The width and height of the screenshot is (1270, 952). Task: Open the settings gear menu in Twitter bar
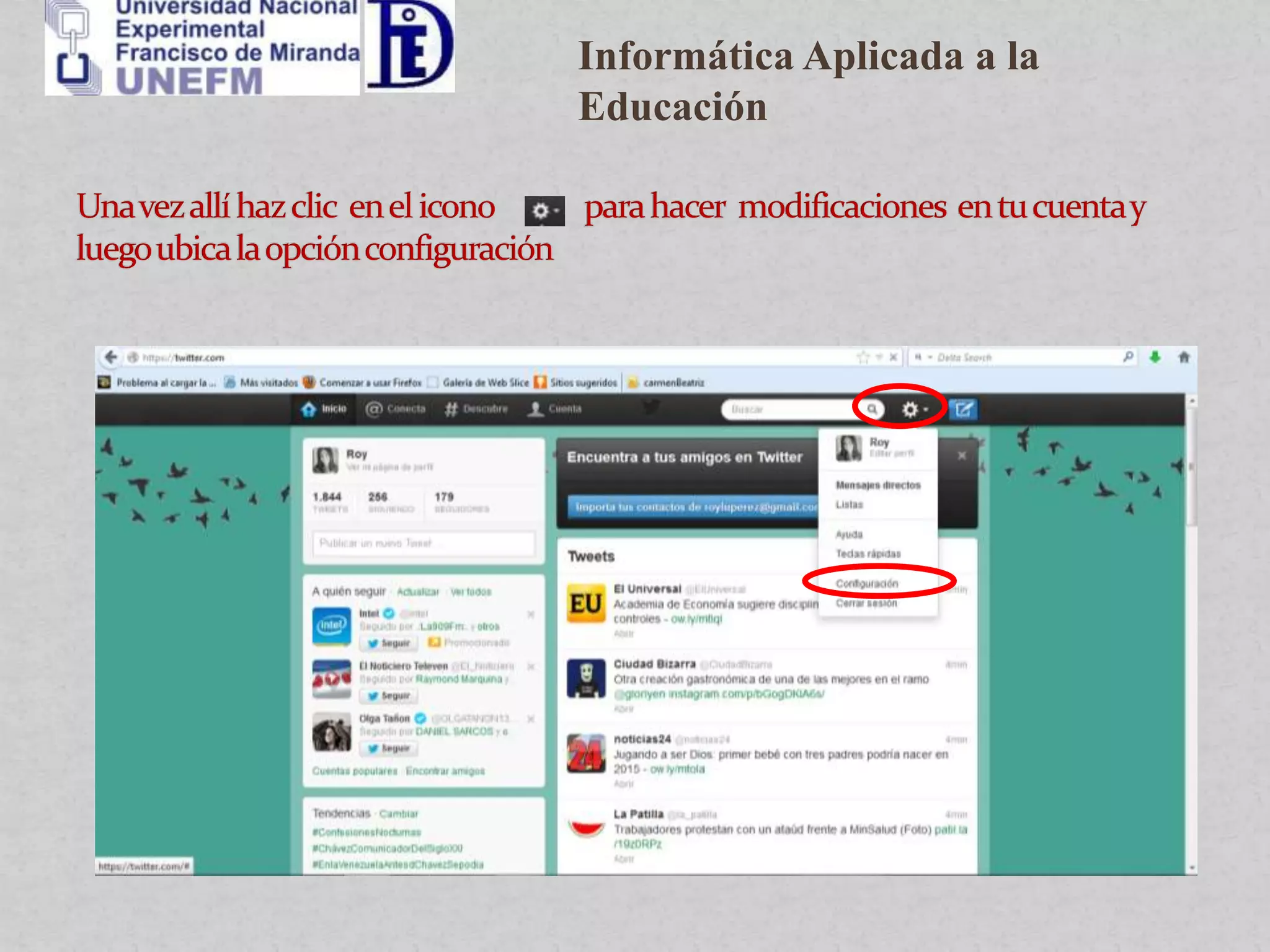point(915,409)
